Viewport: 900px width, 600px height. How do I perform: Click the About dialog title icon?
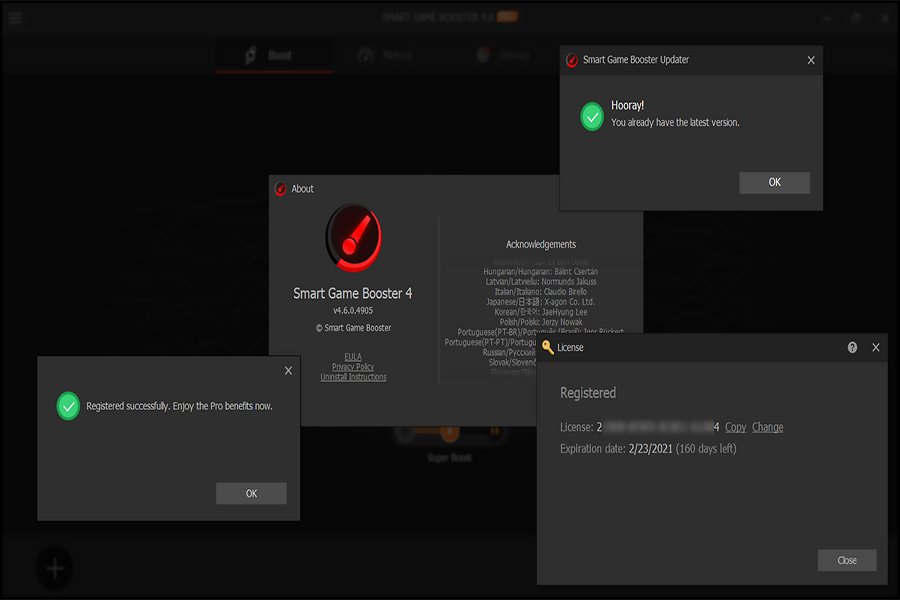(281, 189)
